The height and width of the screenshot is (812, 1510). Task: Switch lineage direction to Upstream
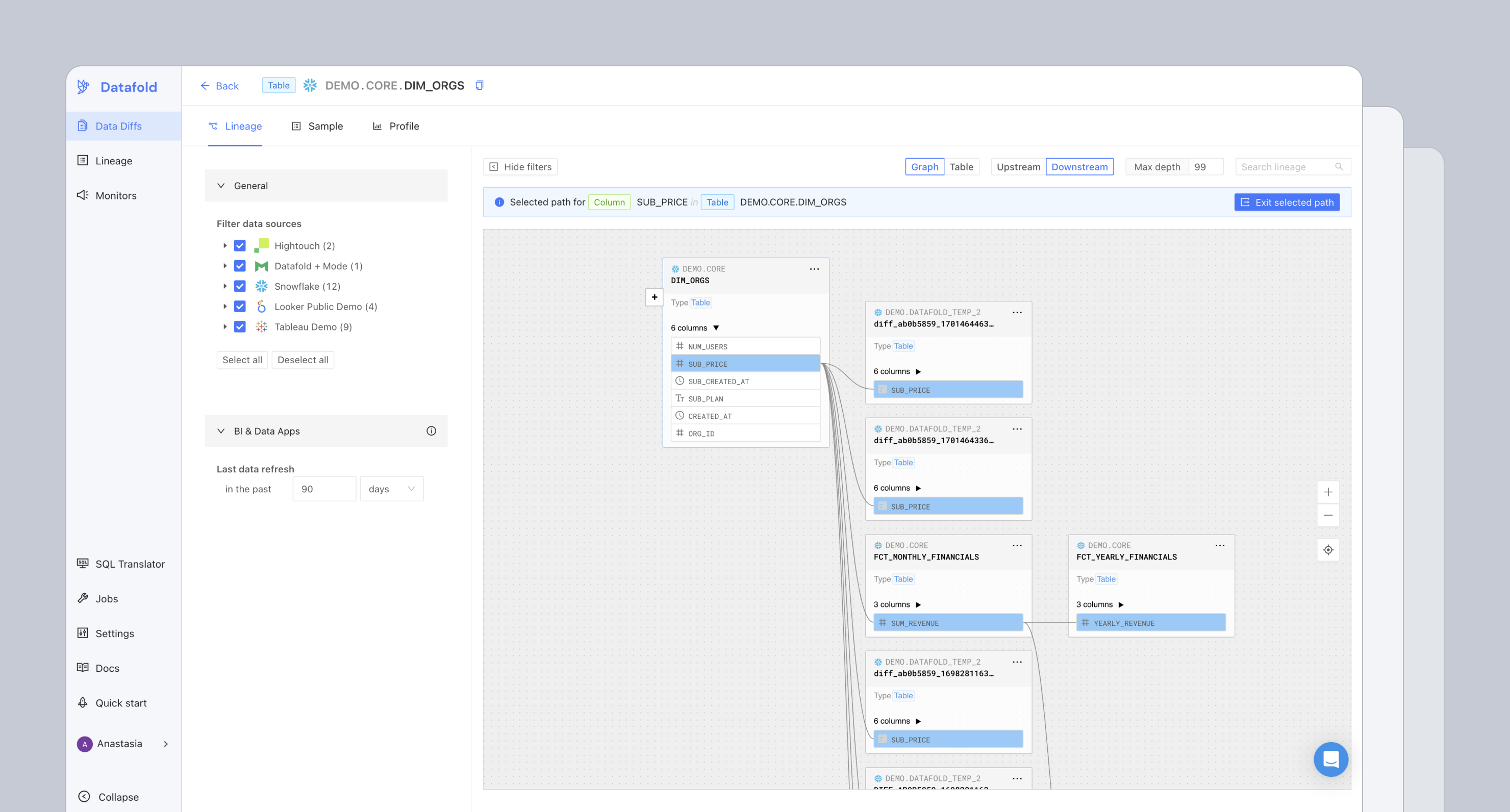point(1018,167)
